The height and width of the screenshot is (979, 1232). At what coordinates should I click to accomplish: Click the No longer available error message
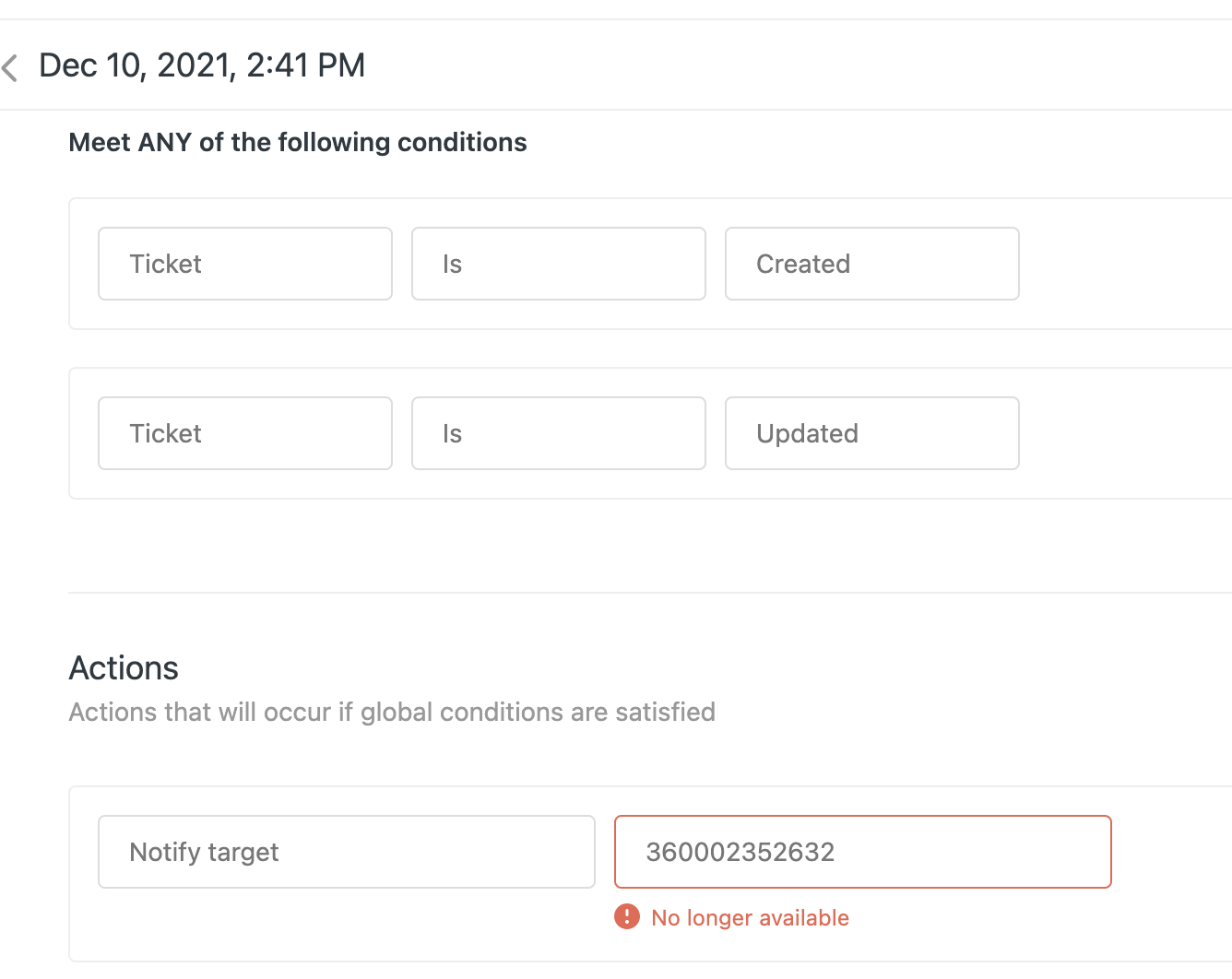coord(750,918)
